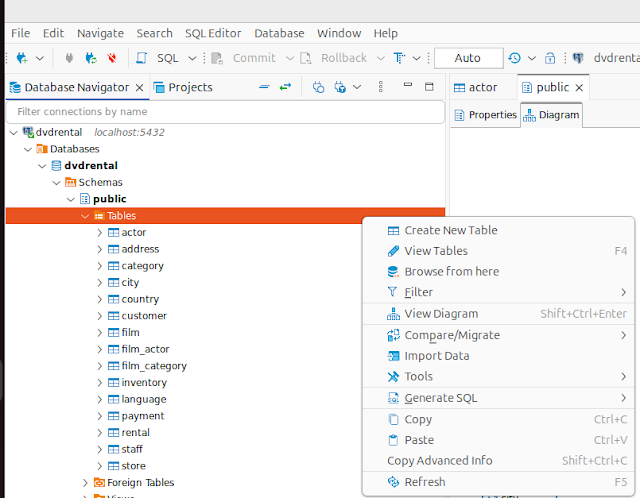640x498 pixels.
Task: Click the Commit toolbar button
Action: [x=243, y=58]
